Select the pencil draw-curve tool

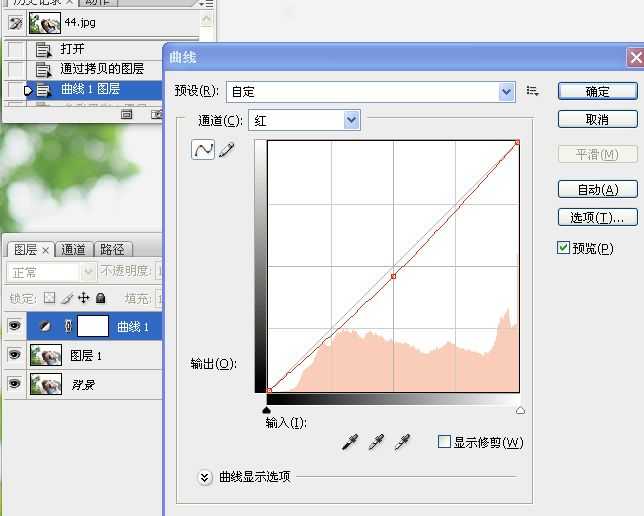227,150
